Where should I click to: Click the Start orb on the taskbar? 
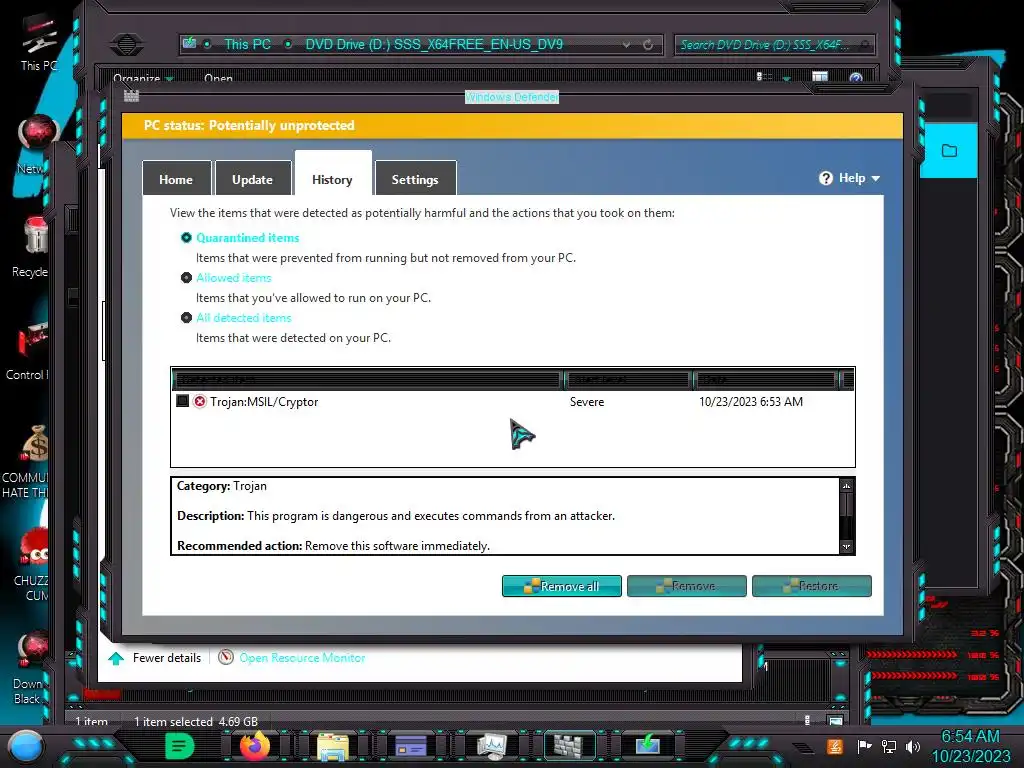pyautogui.click(x=25, y=746)
